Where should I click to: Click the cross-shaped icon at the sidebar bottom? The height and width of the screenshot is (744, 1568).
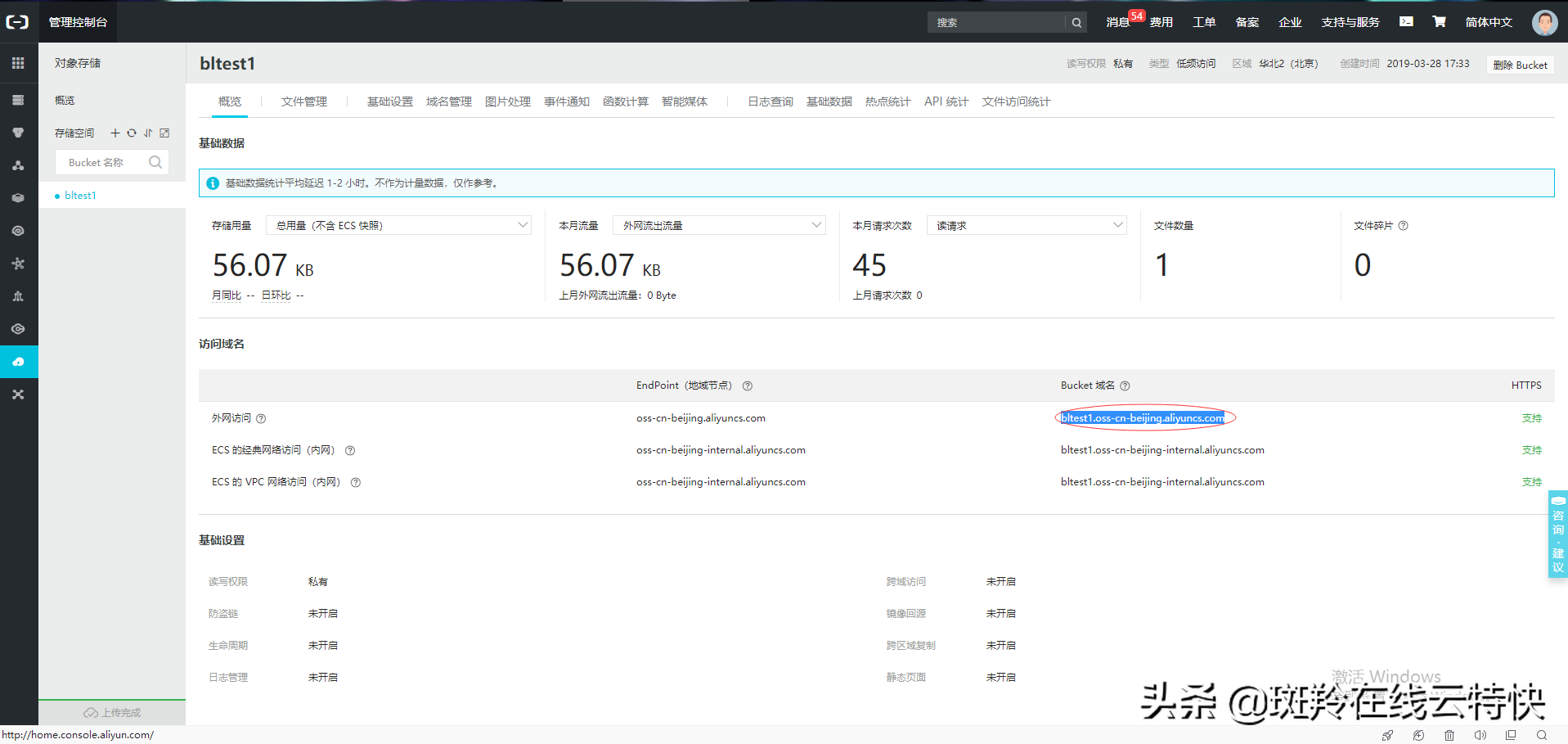[x=18, y=395]
